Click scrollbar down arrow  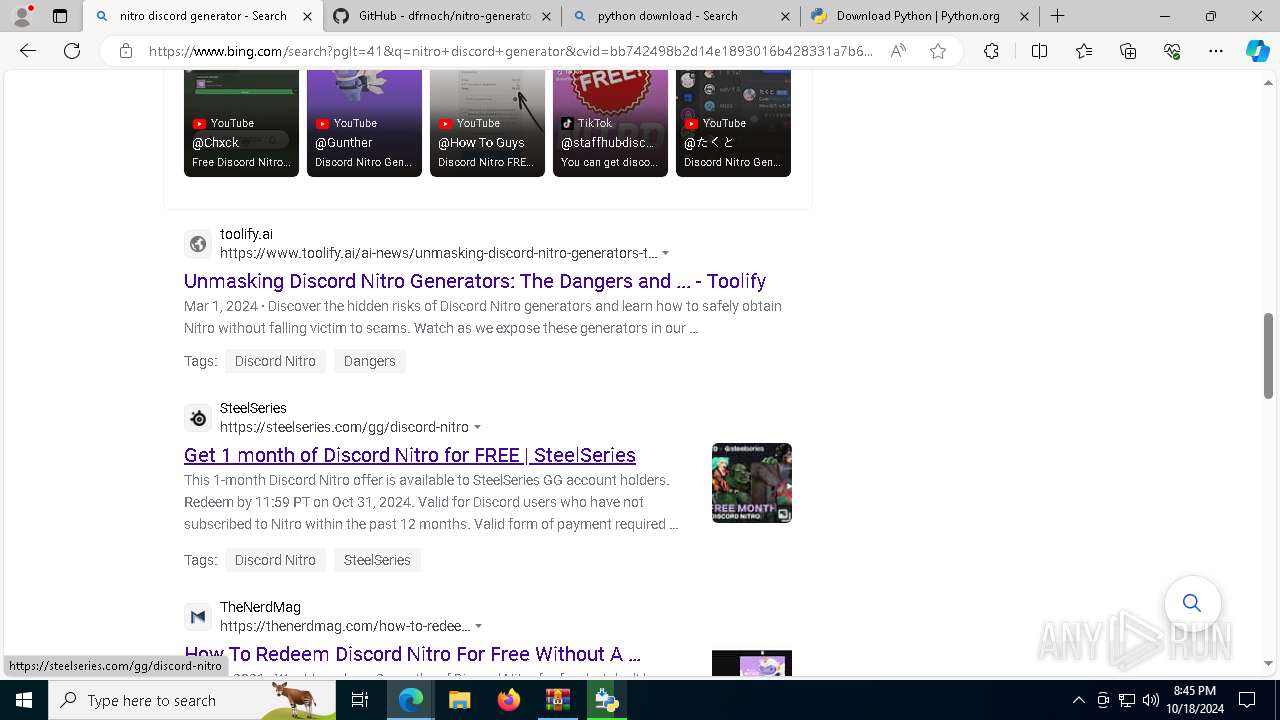[1269, 663]
